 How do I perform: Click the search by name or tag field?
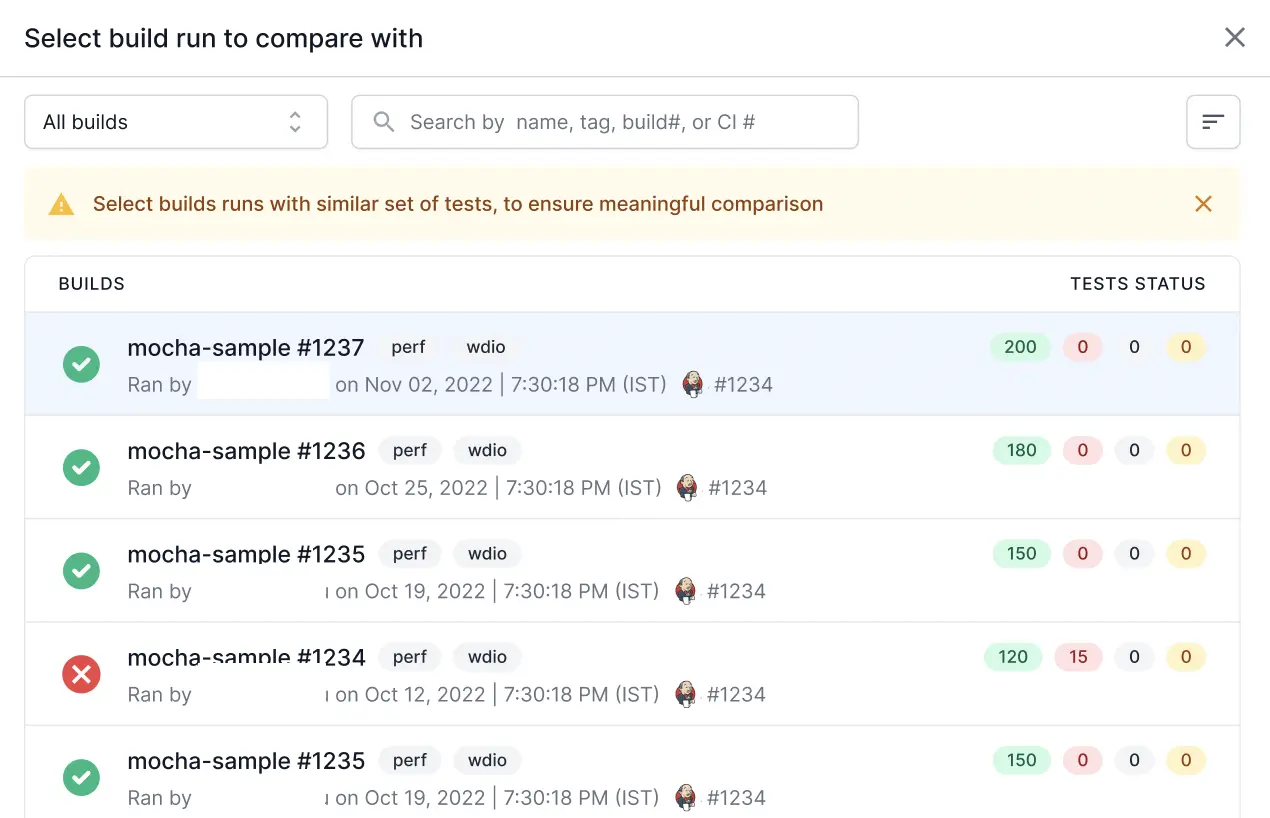pos(620,122)
